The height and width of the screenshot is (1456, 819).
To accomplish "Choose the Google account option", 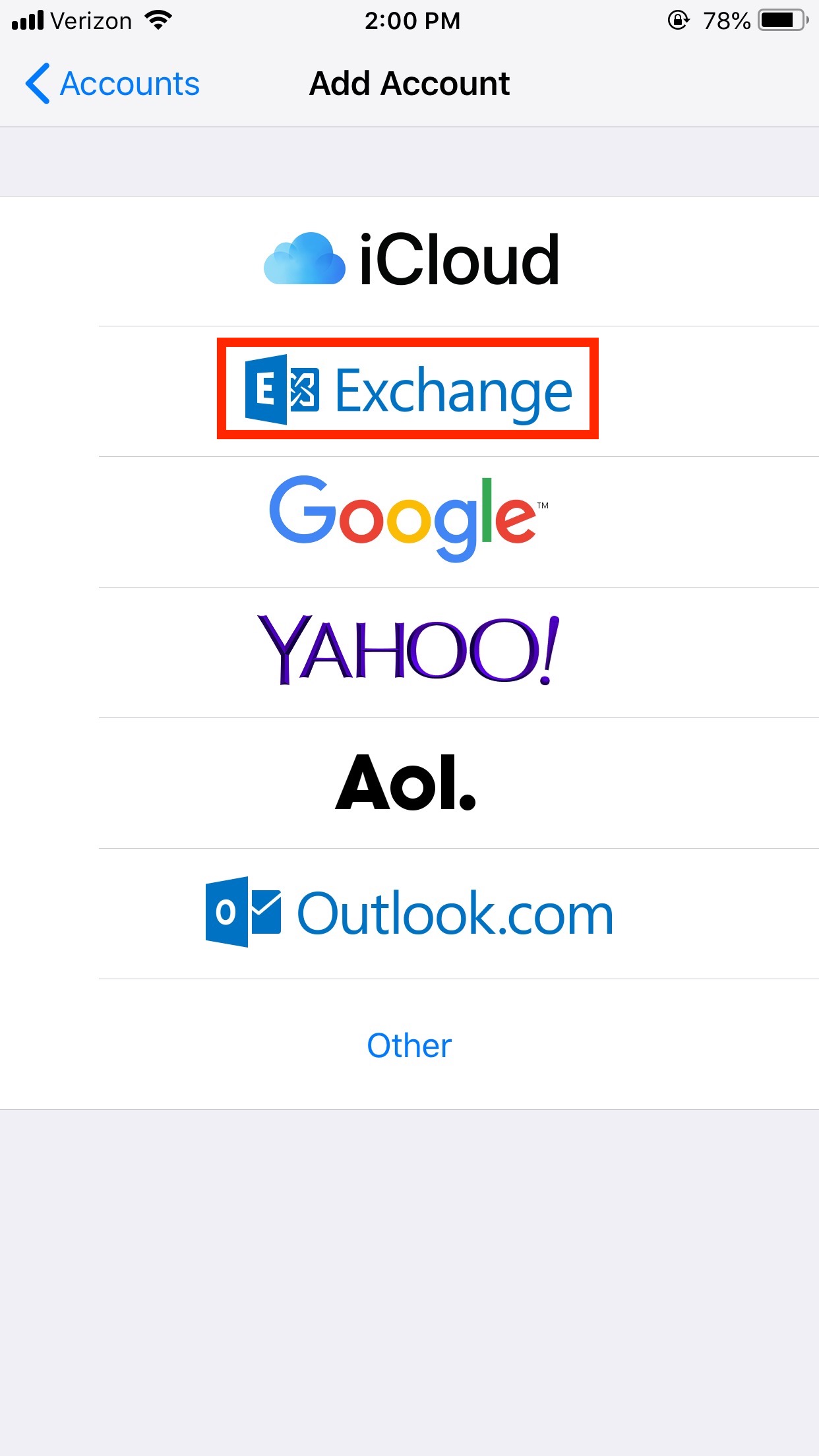I will coord(409,522).
